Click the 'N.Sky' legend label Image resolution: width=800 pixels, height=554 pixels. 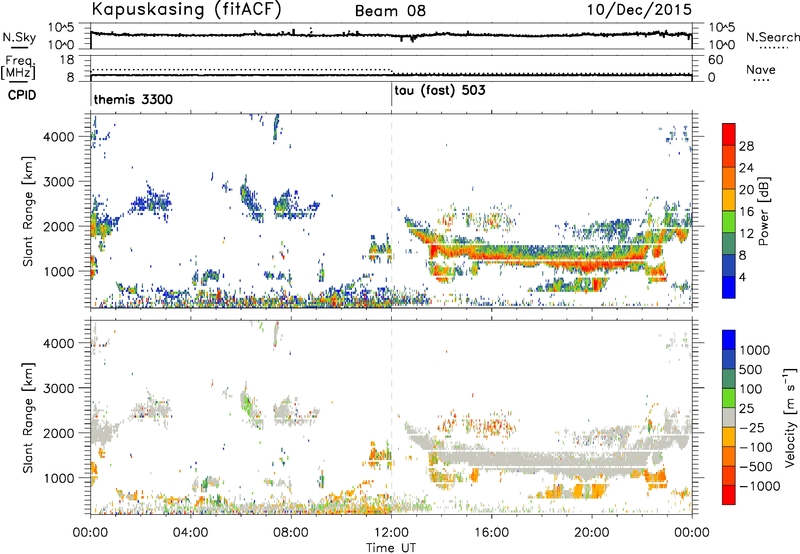(x=19, y=37)
